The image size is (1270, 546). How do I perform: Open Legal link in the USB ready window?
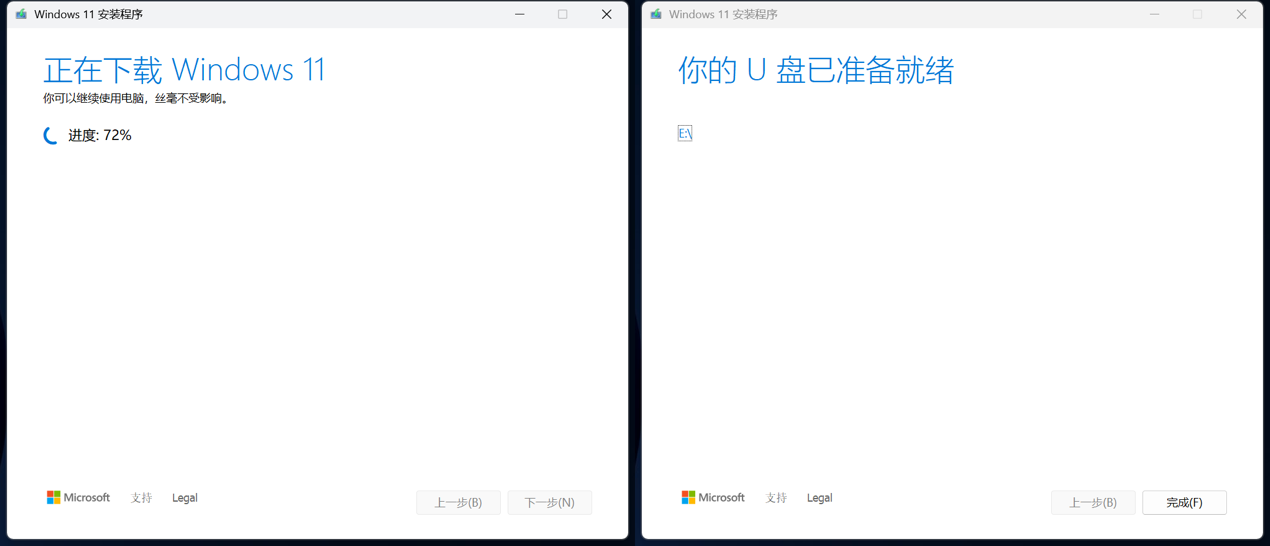[x=819, y=498]
